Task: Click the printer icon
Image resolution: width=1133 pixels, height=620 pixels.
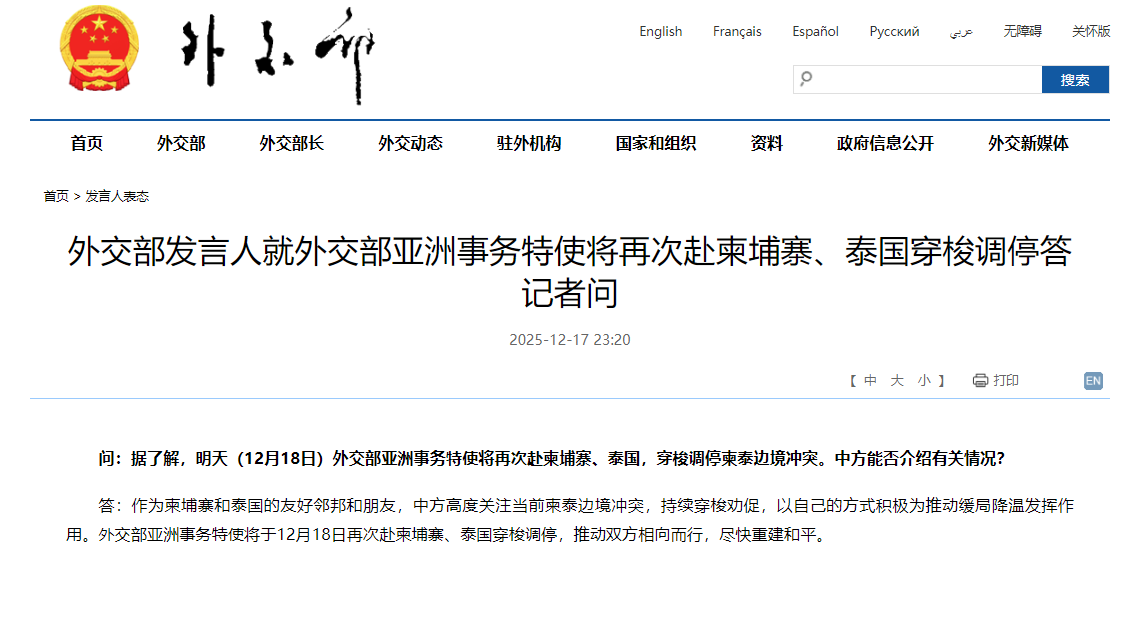Action: click(x=980, y=380)
